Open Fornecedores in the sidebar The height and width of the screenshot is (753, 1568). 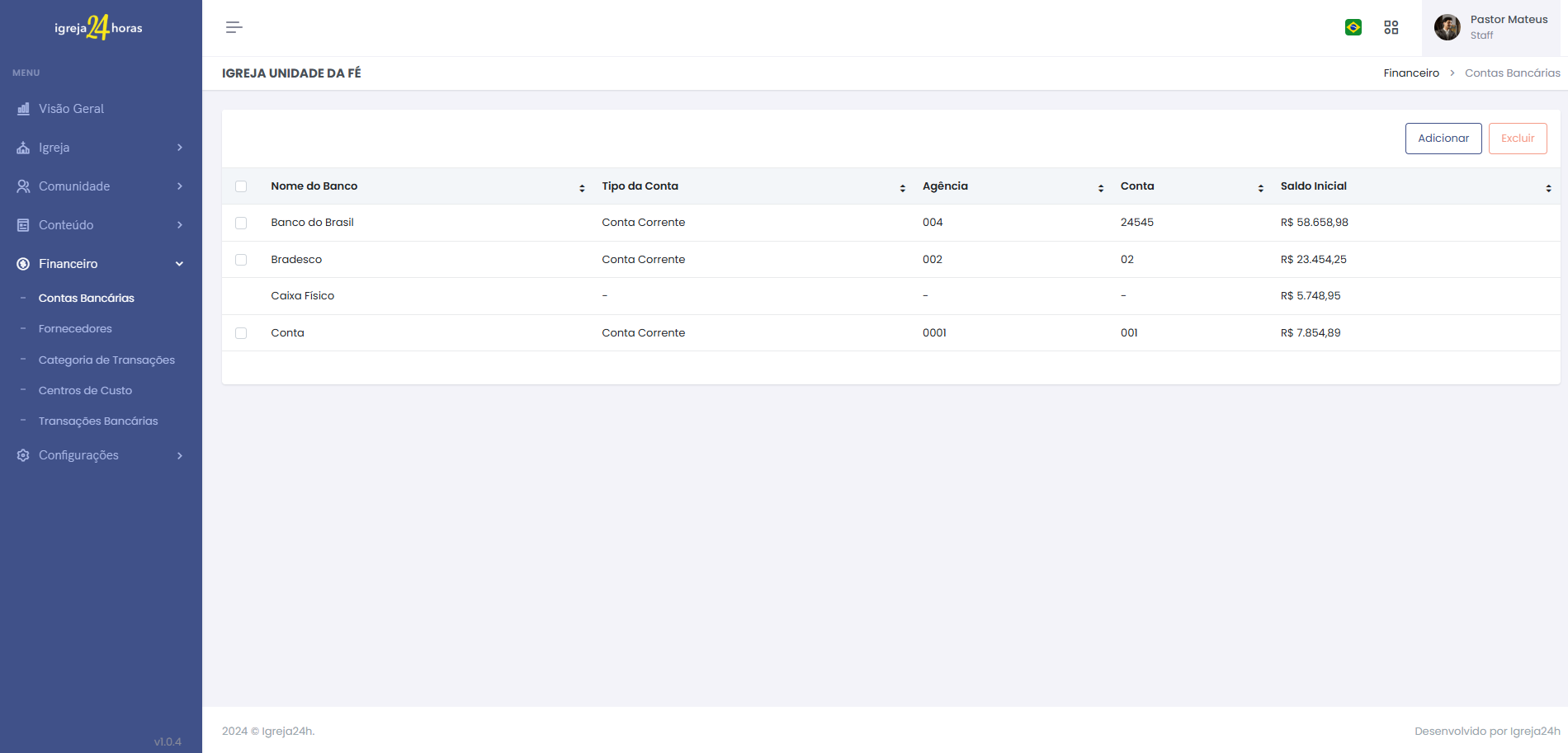click(75, 328)
